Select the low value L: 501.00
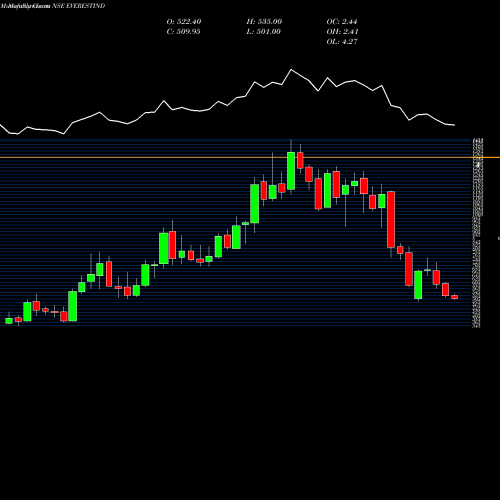500x500 pixels. pos(263,32)
